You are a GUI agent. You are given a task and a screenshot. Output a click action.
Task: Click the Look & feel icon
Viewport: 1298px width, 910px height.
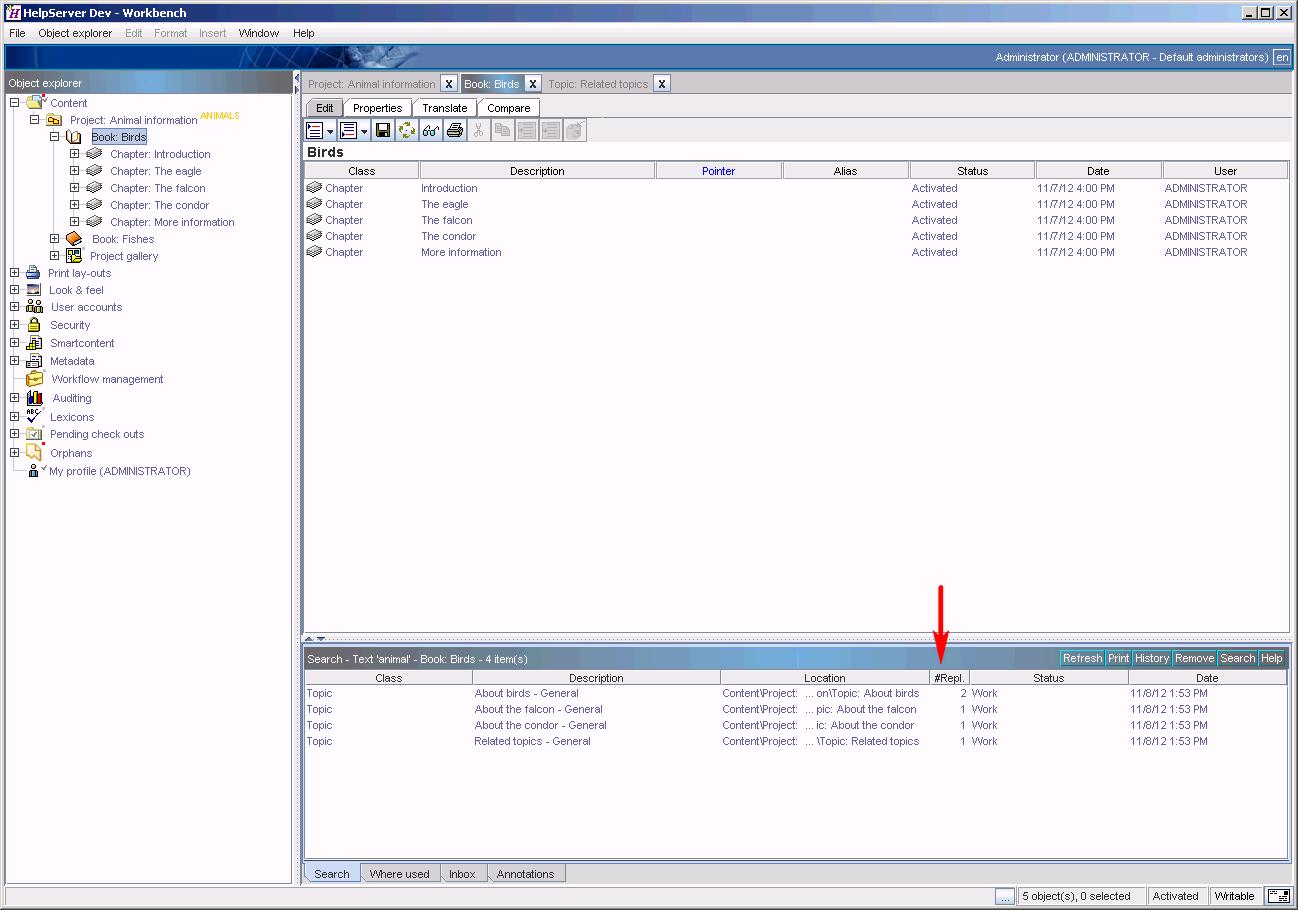33,290
